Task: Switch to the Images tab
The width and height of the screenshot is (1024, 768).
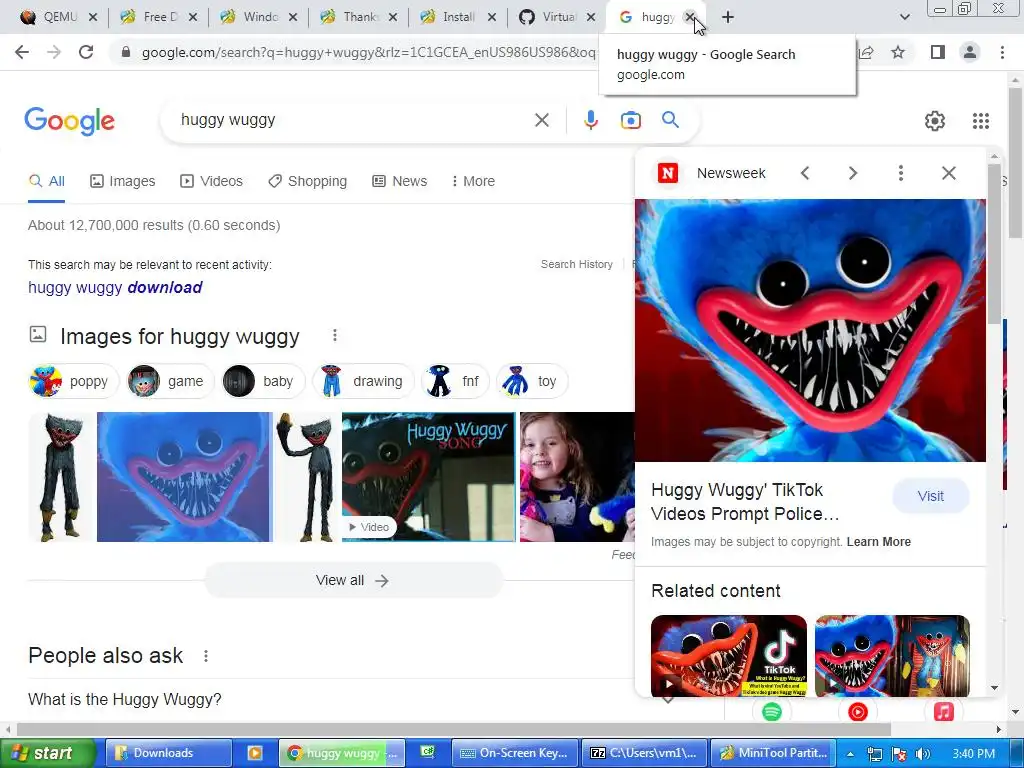Action: pyautogui.click(x=123, y=181)
